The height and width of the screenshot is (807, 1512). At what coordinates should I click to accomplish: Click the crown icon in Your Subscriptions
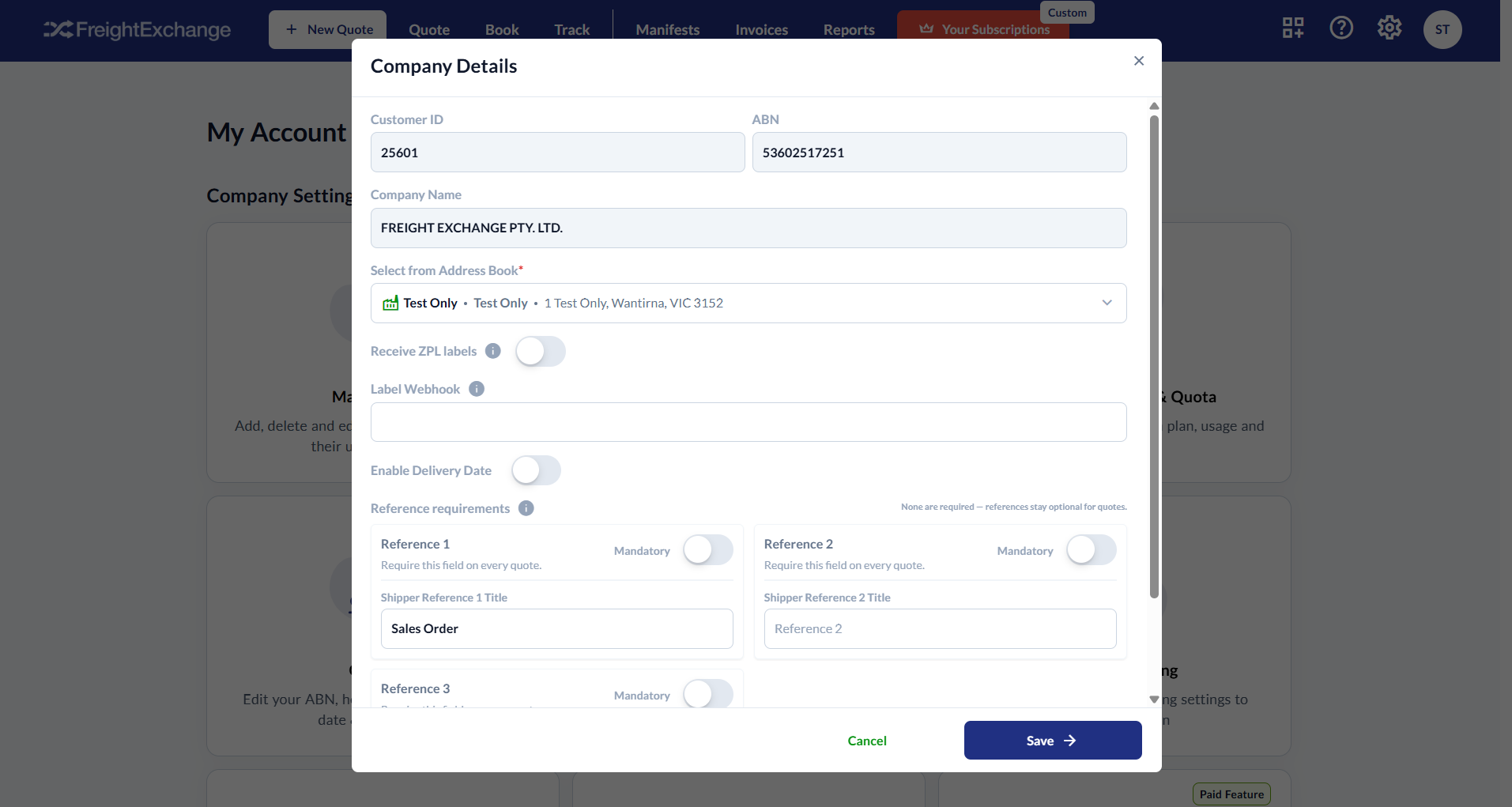tap(926, 29)
